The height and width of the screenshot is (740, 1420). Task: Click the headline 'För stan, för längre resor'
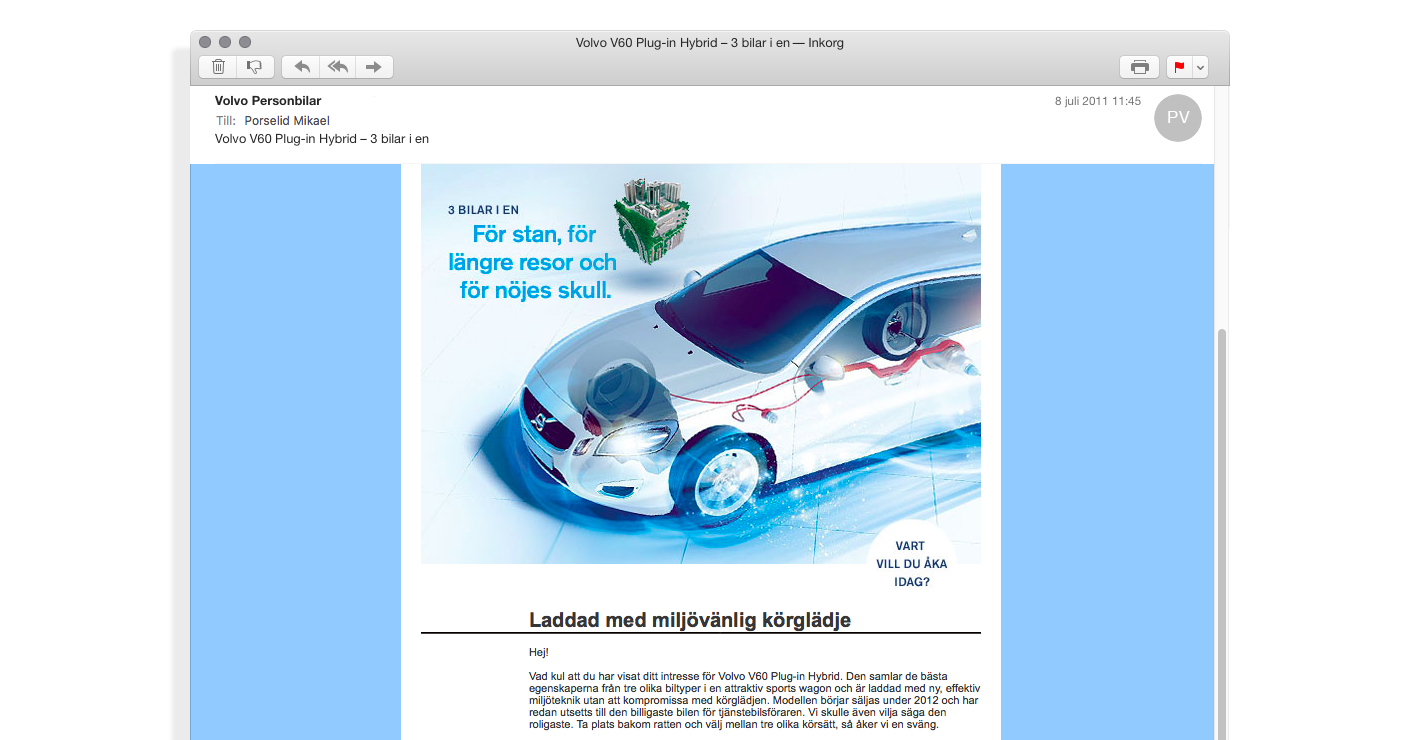(x=531, y=263)
